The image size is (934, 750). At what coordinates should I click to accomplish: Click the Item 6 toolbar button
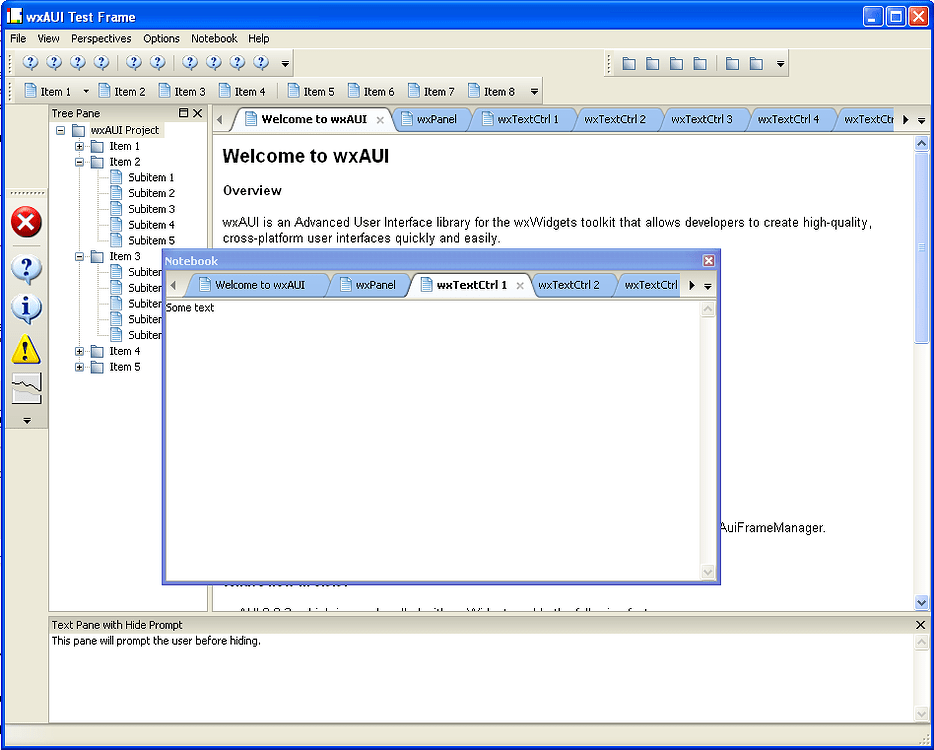click(371, 91)
